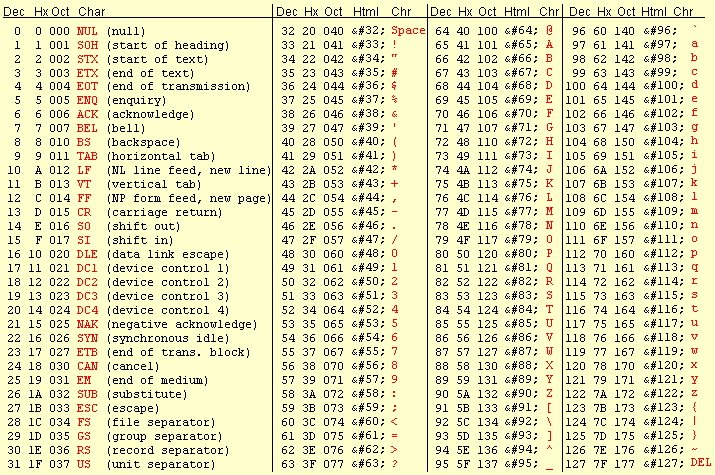The image size is (715, 475).
Task: Click the red NUL abbreviation in first row
Action: 87,31
